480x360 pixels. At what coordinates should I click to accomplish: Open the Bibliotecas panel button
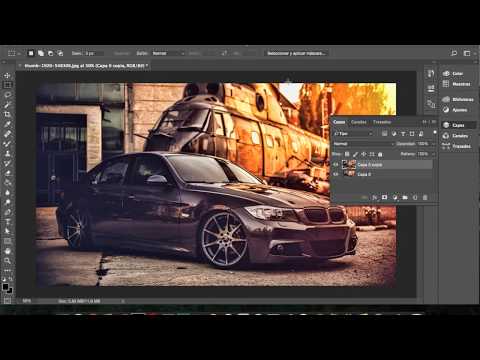458,99
